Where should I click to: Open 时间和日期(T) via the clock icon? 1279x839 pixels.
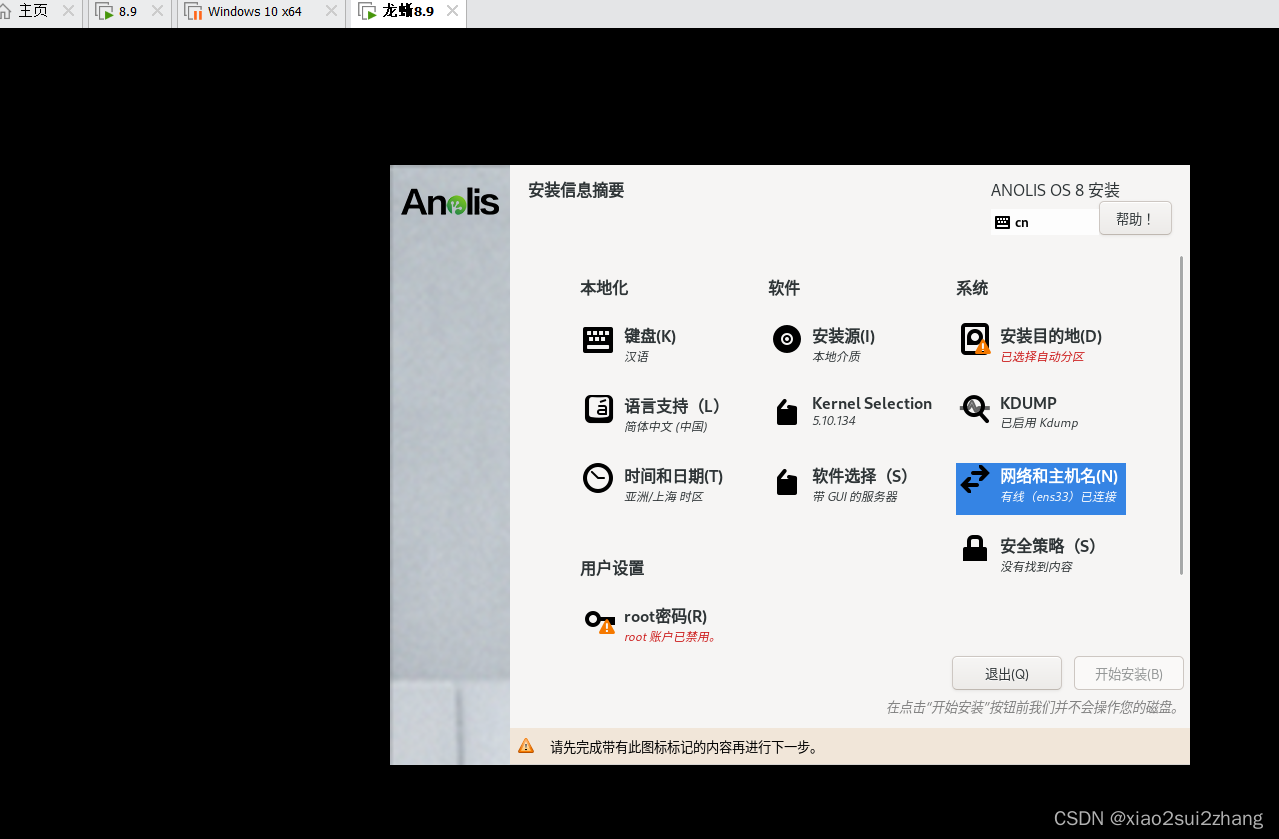coord(597,480)
